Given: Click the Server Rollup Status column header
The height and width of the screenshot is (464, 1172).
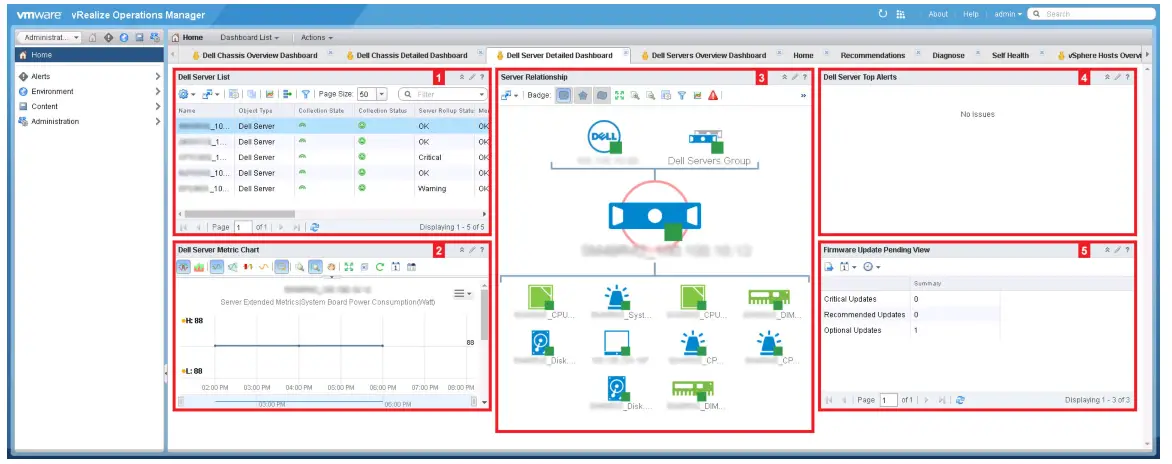Looking at the screenshot, I should (445, 111).
